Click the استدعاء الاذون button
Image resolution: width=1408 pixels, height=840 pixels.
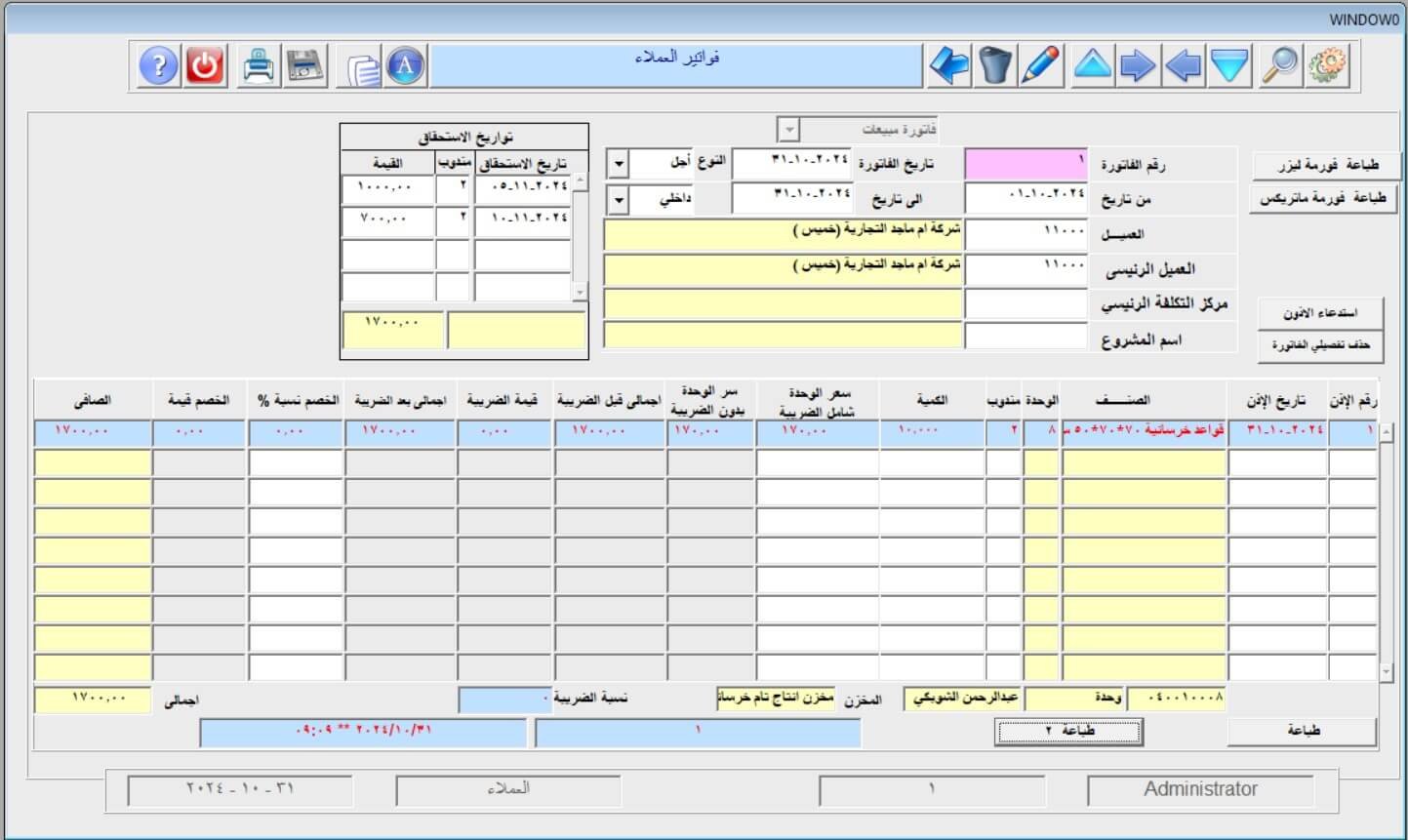(1320, 313)
